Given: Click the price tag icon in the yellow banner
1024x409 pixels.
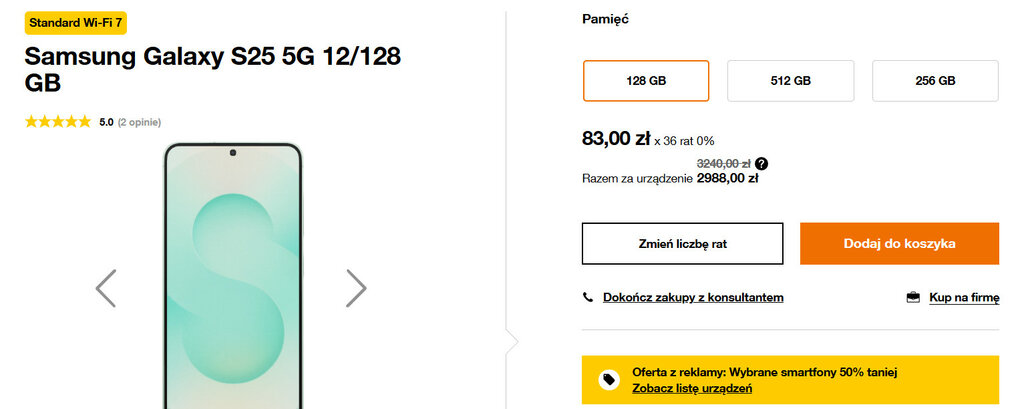Looking at the screenshot, I should point(608,380).
